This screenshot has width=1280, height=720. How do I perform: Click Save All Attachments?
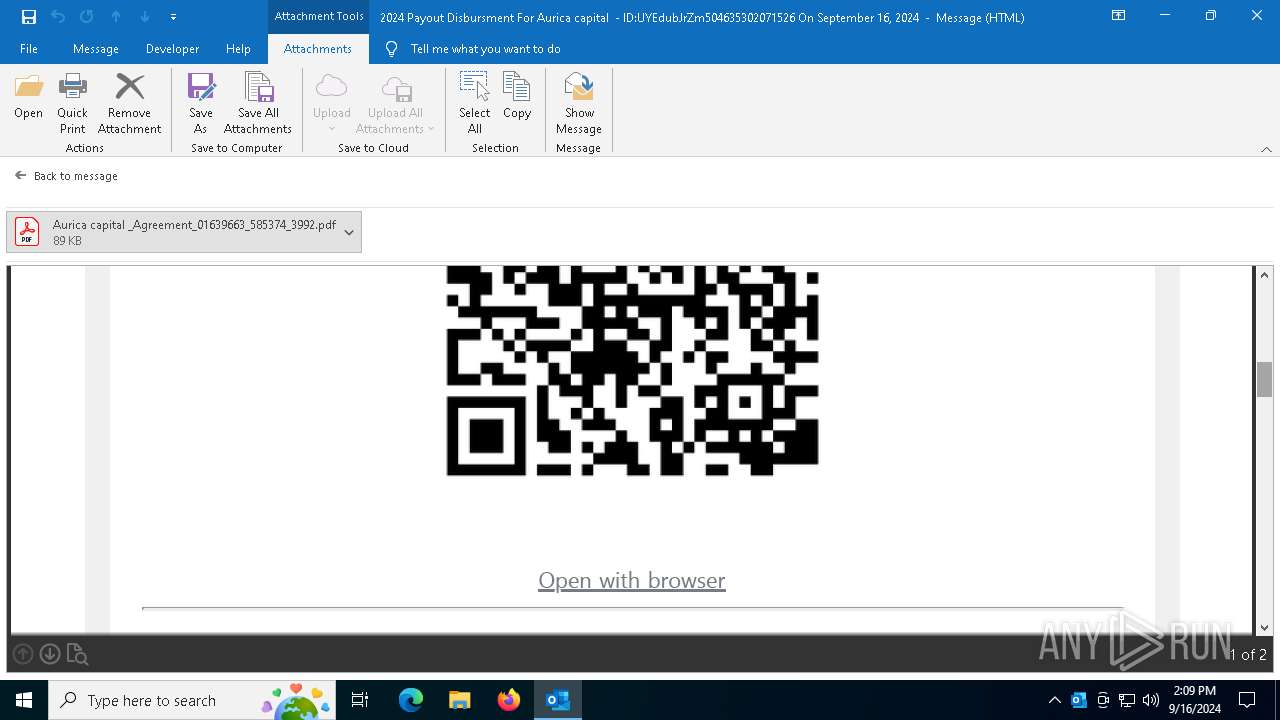pyautogui.click(x=258, y=103)
